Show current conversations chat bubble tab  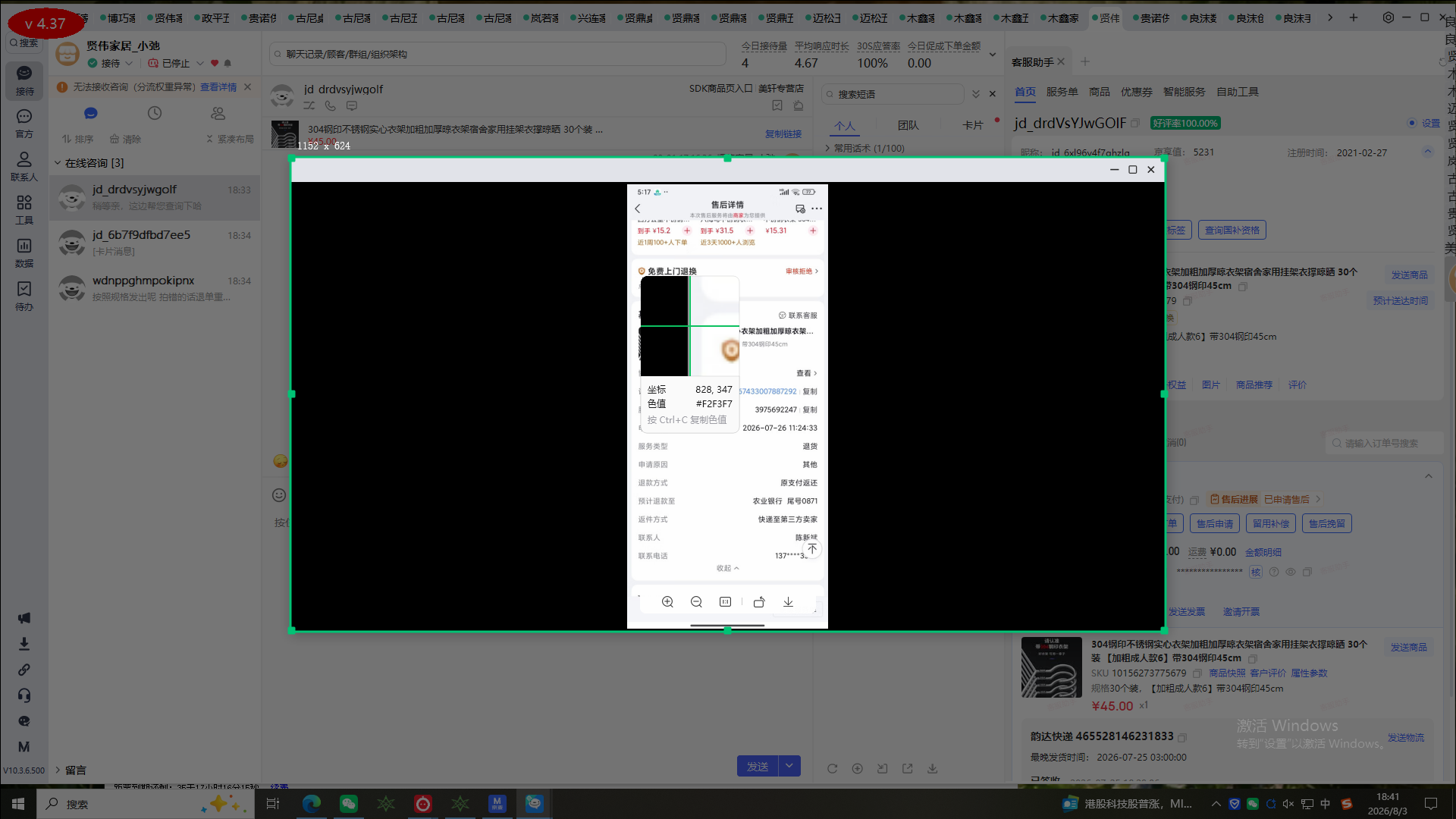click(91, 113)
